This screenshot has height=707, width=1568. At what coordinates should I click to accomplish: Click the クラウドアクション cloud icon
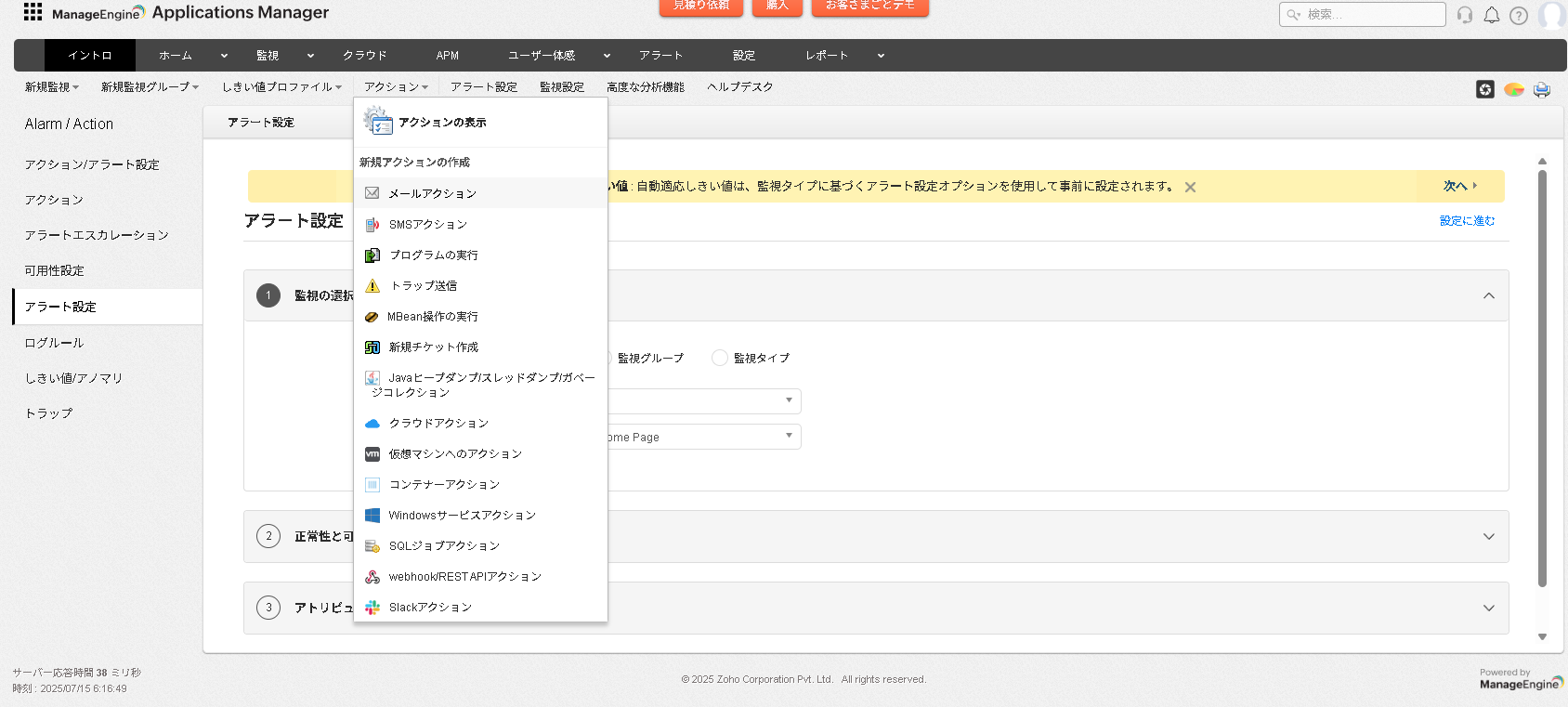coord(372,423)
